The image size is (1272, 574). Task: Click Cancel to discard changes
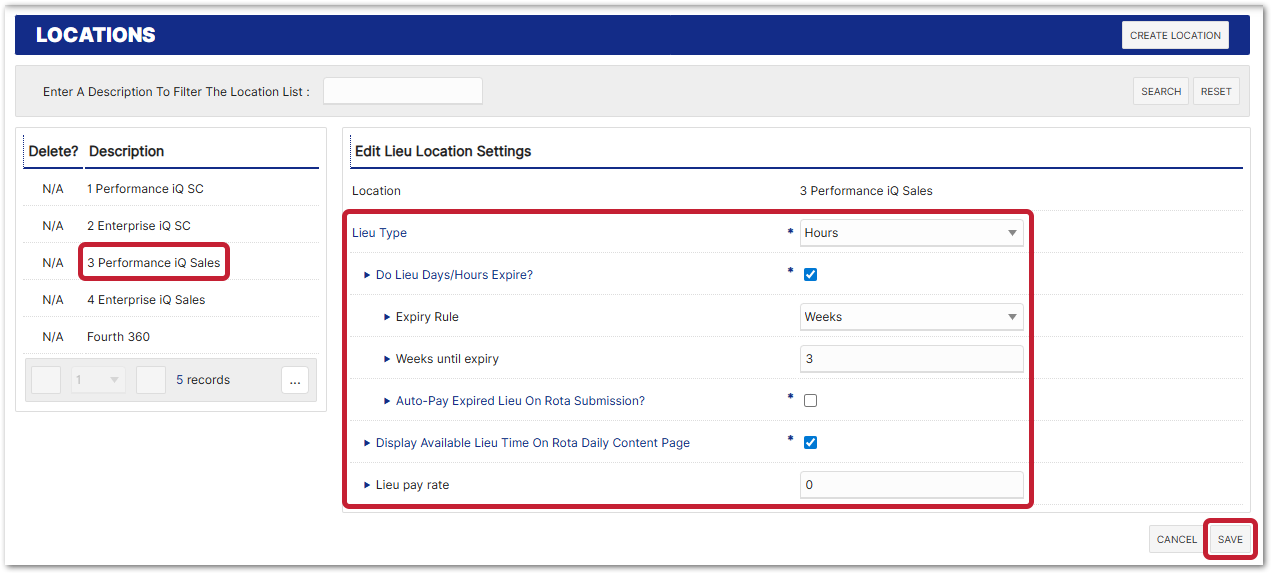pyautogui.click(x=1176, y=540)
